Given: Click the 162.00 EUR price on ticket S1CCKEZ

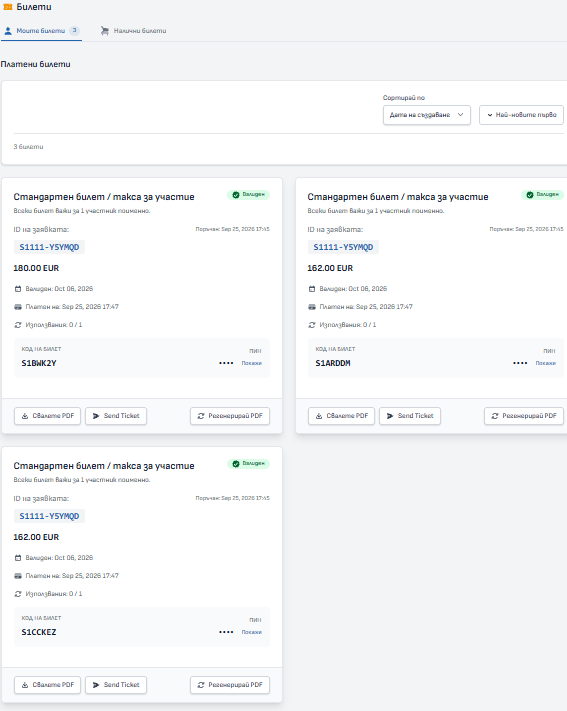Looking at the screenshot, I should point(36,537).
